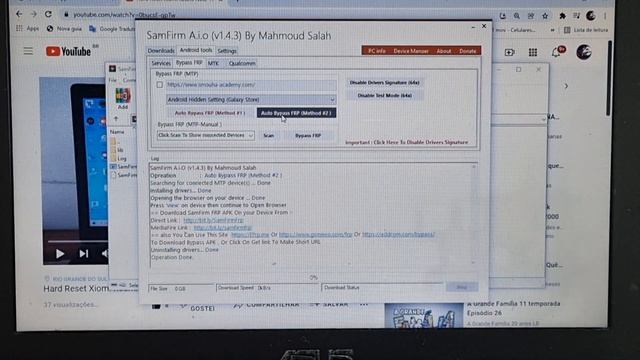Skip to next YouTube video

click(x=84, y=254)
